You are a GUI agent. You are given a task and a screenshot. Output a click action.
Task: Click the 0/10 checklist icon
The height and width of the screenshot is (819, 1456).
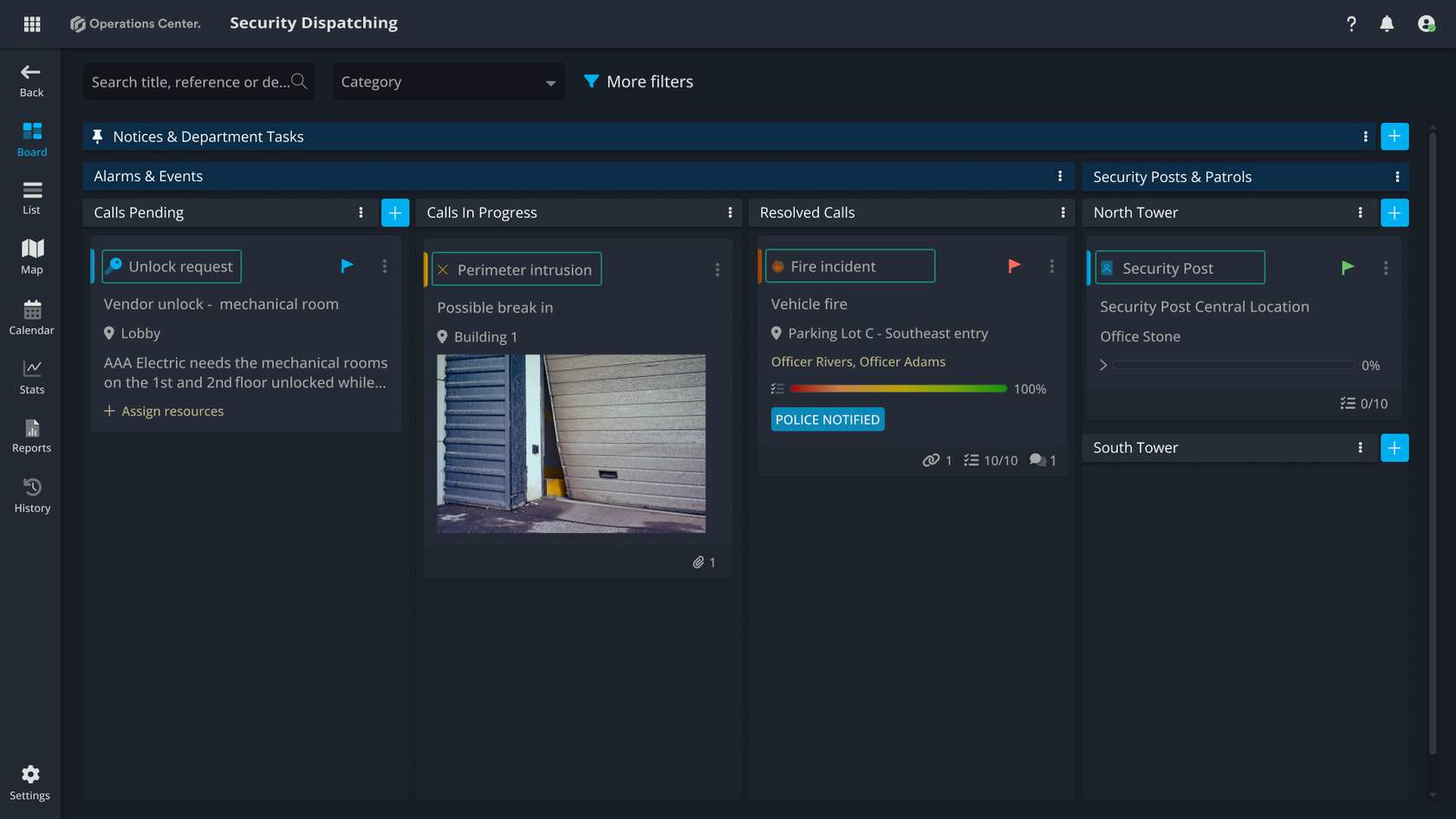click(x=1348, y=403)
